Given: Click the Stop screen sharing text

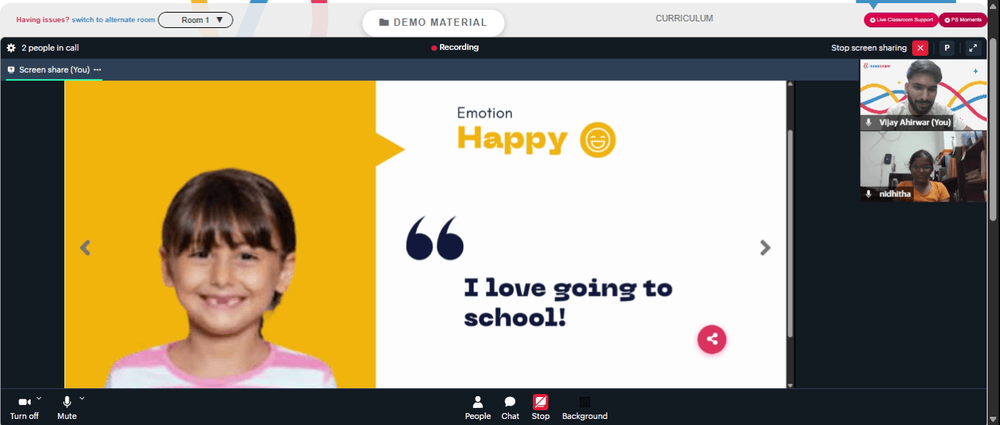Looking at the screenshot, I should click(x=869, y=48).
